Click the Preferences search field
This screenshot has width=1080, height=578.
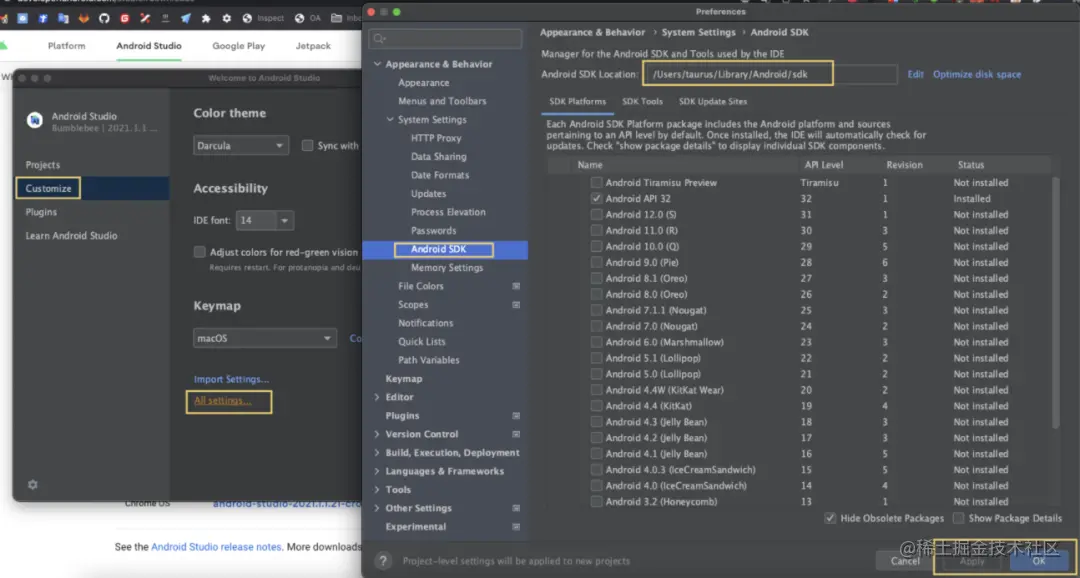pyautogui.click(x=445, y=39)
